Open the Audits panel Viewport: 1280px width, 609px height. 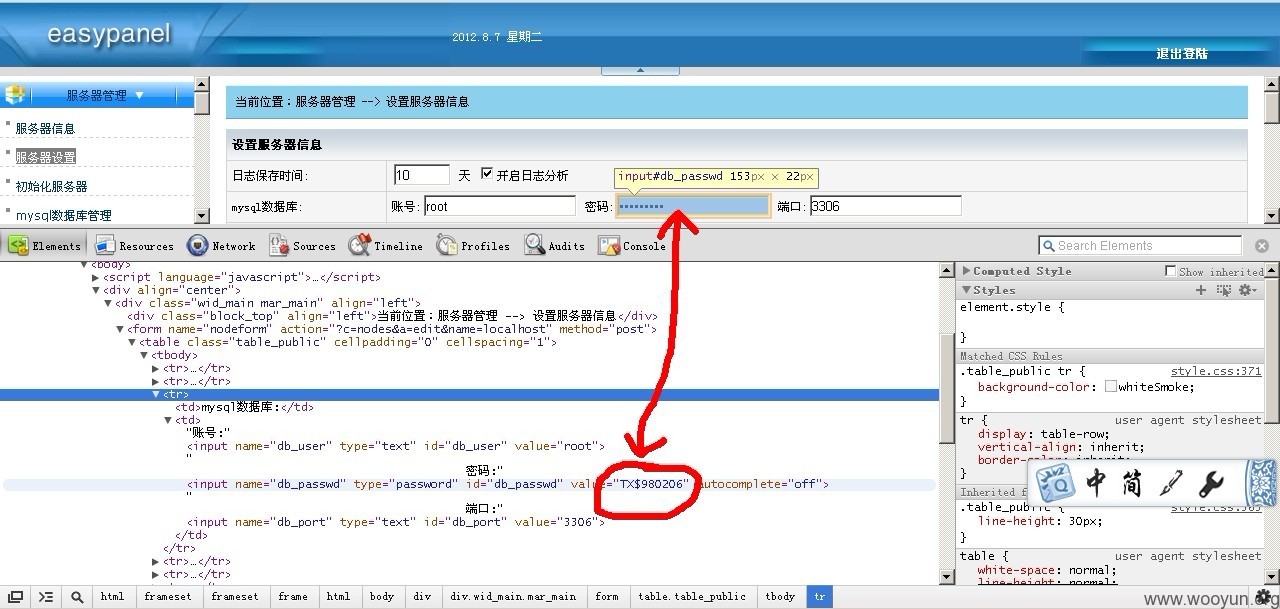click(555, 245)
